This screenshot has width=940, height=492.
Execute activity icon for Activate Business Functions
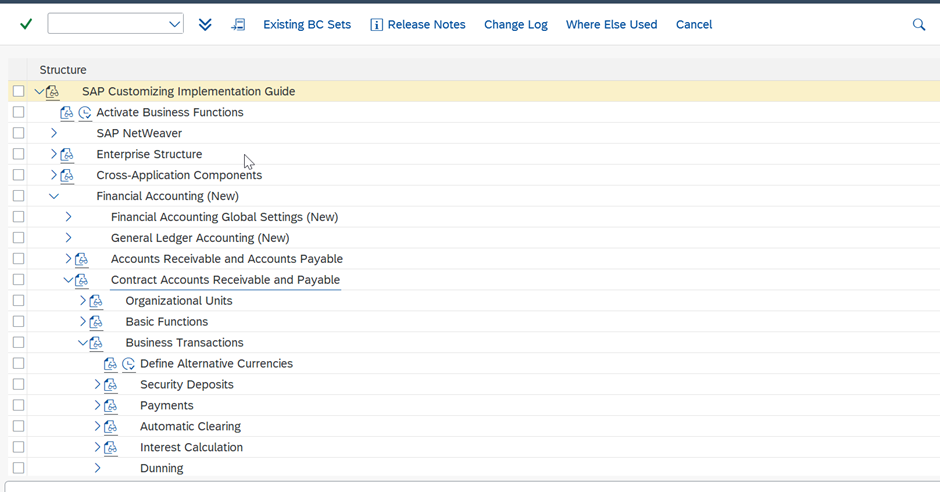coord(85,113)
